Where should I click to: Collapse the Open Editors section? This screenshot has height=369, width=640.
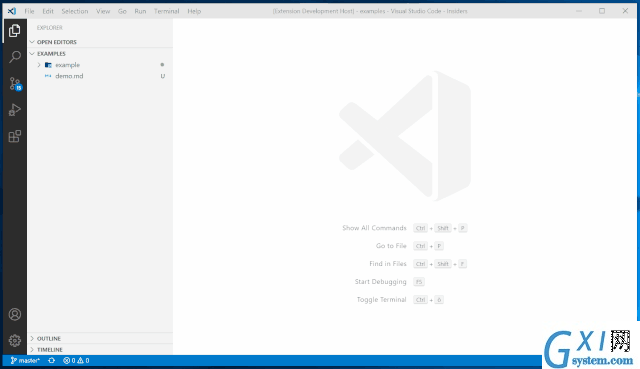[32, 42]
